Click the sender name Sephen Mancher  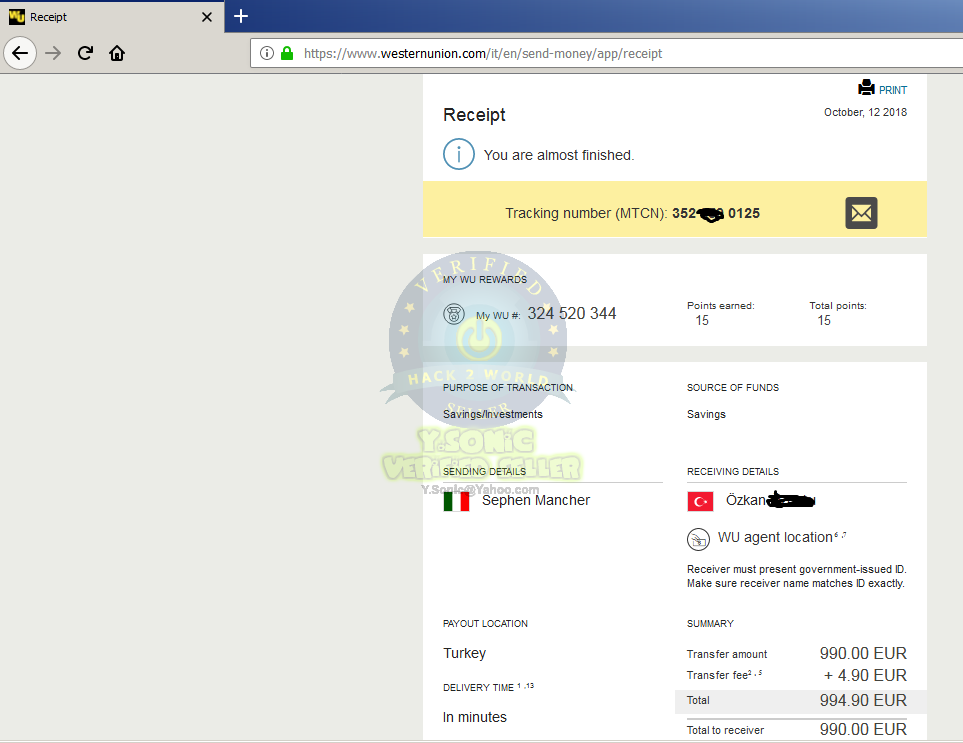pyautogui.click(x=536, y=500)
